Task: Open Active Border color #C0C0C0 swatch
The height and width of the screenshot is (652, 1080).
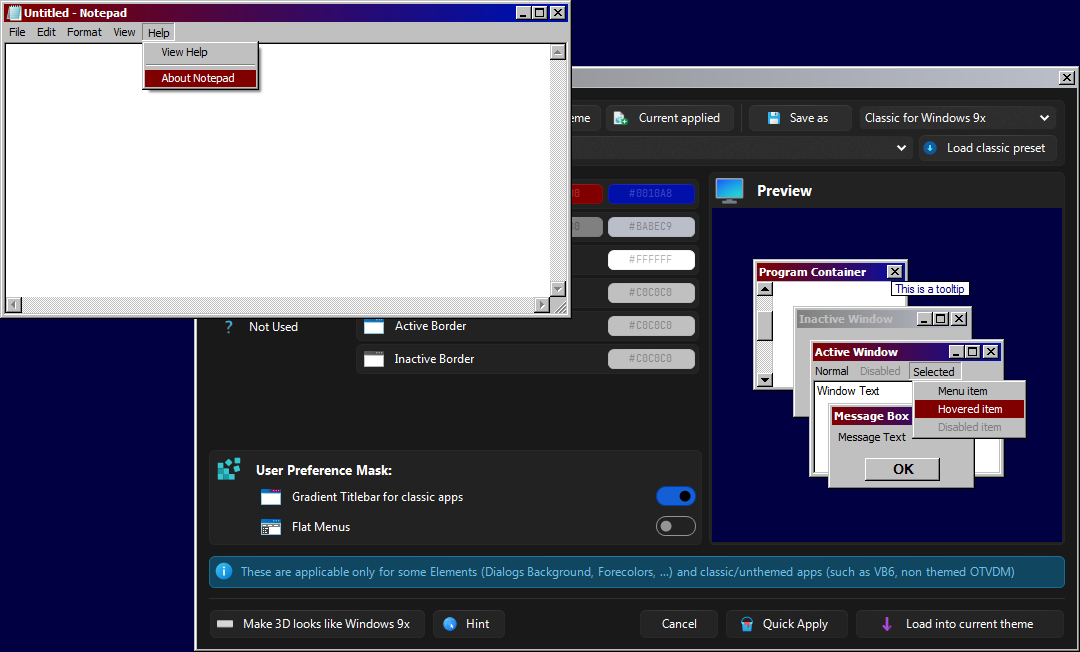Action: tap(651, 326)
